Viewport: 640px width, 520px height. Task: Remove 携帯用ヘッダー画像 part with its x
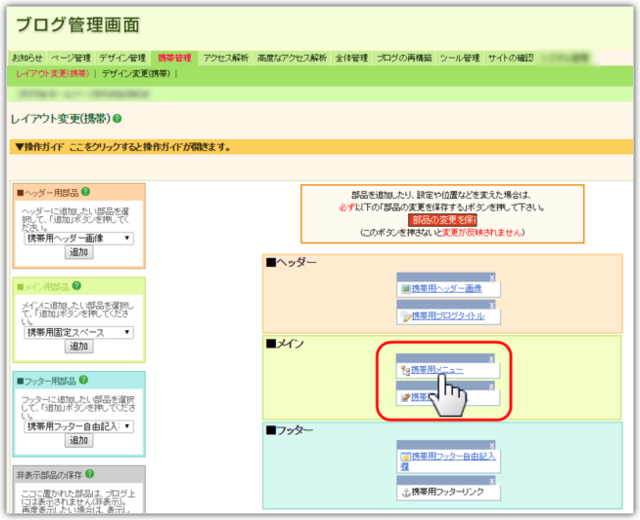pyautogui.click(x=492, y=277)
